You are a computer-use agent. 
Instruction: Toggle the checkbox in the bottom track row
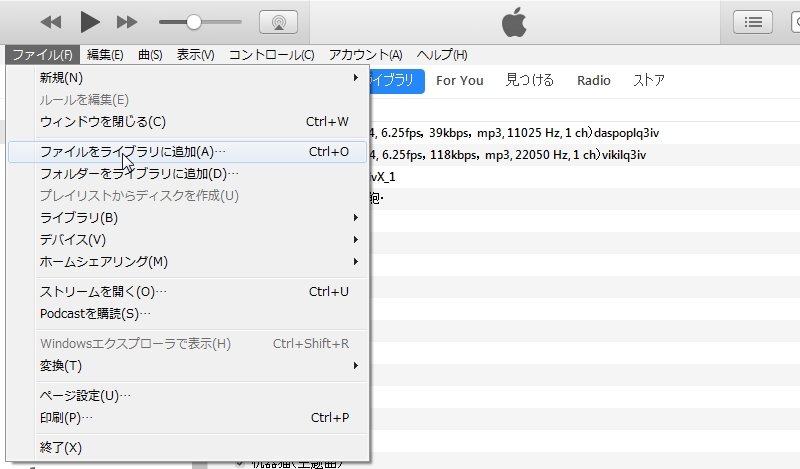tap(240, 463)
